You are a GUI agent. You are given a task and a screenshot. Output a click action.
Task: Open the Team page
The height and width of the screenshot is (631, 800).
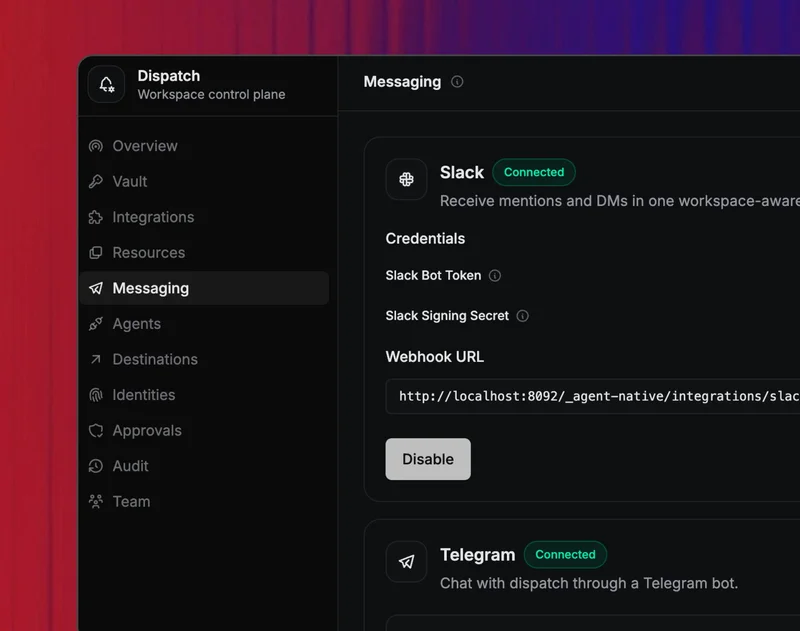pyautogui.click(x=131, y=502)
